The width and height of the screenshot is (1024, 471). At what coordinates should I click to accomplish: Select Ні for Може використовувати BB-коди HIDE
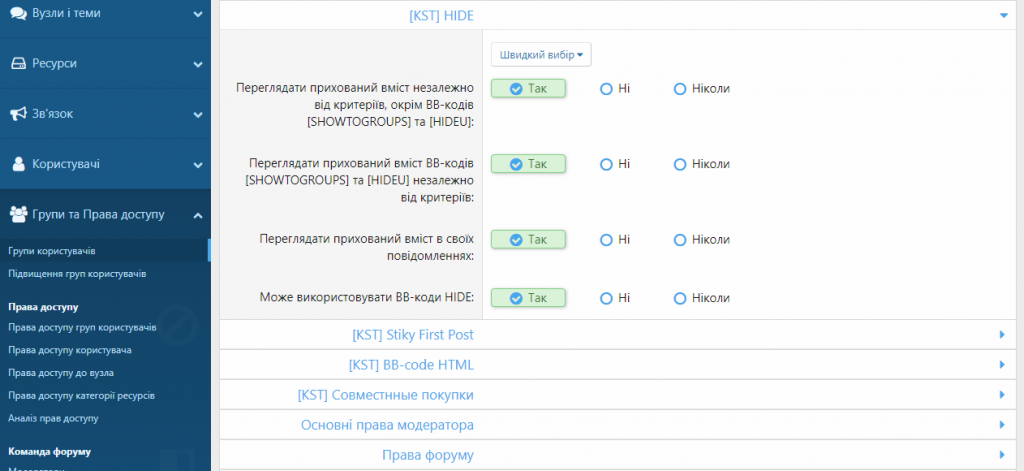(606, 298)
